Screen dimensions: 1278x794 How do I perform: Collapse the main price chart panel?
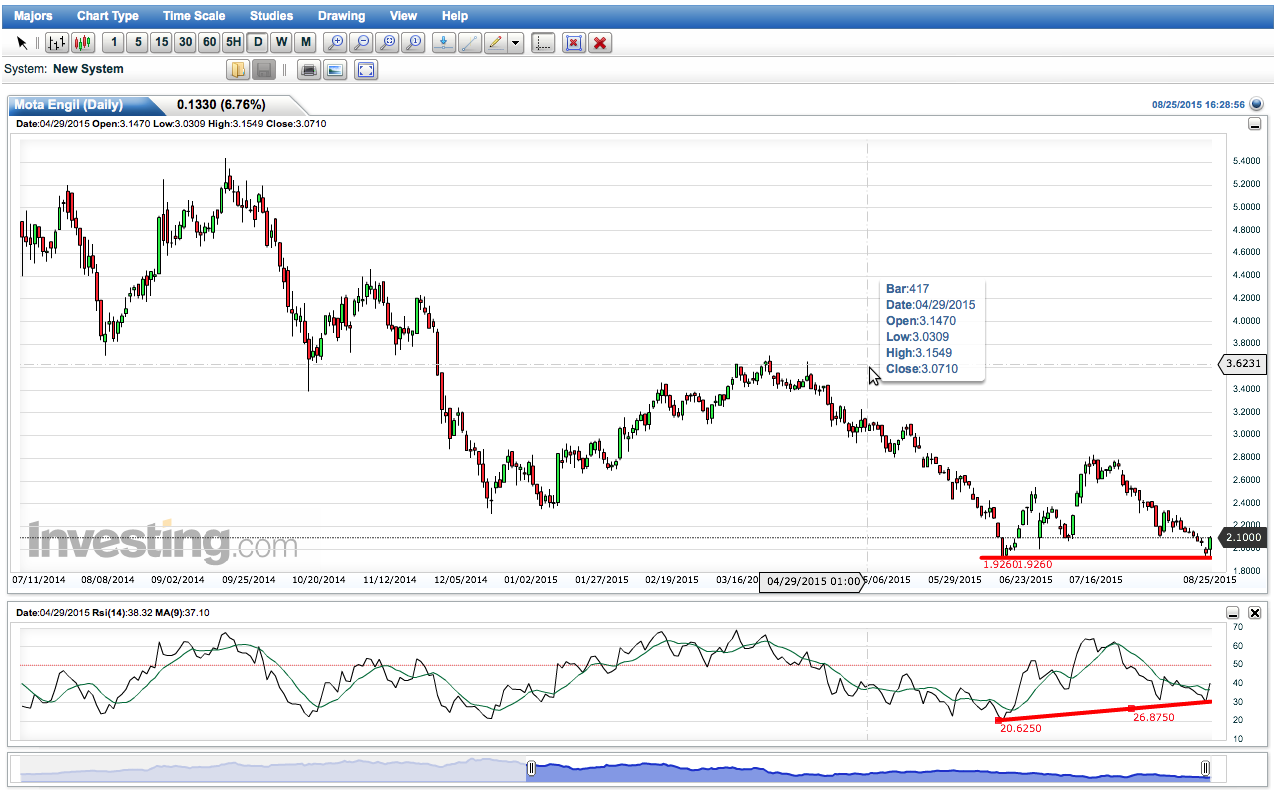coord(1254,124)
